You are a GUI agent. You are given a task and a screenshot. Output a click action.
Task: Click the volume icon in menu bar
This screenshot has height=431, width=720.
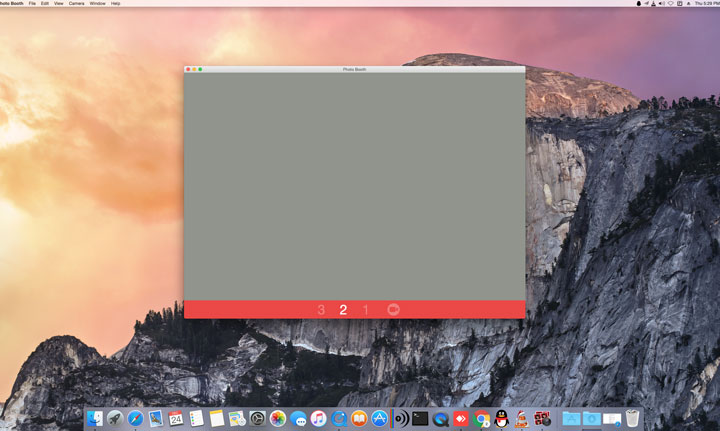point(662,3)
